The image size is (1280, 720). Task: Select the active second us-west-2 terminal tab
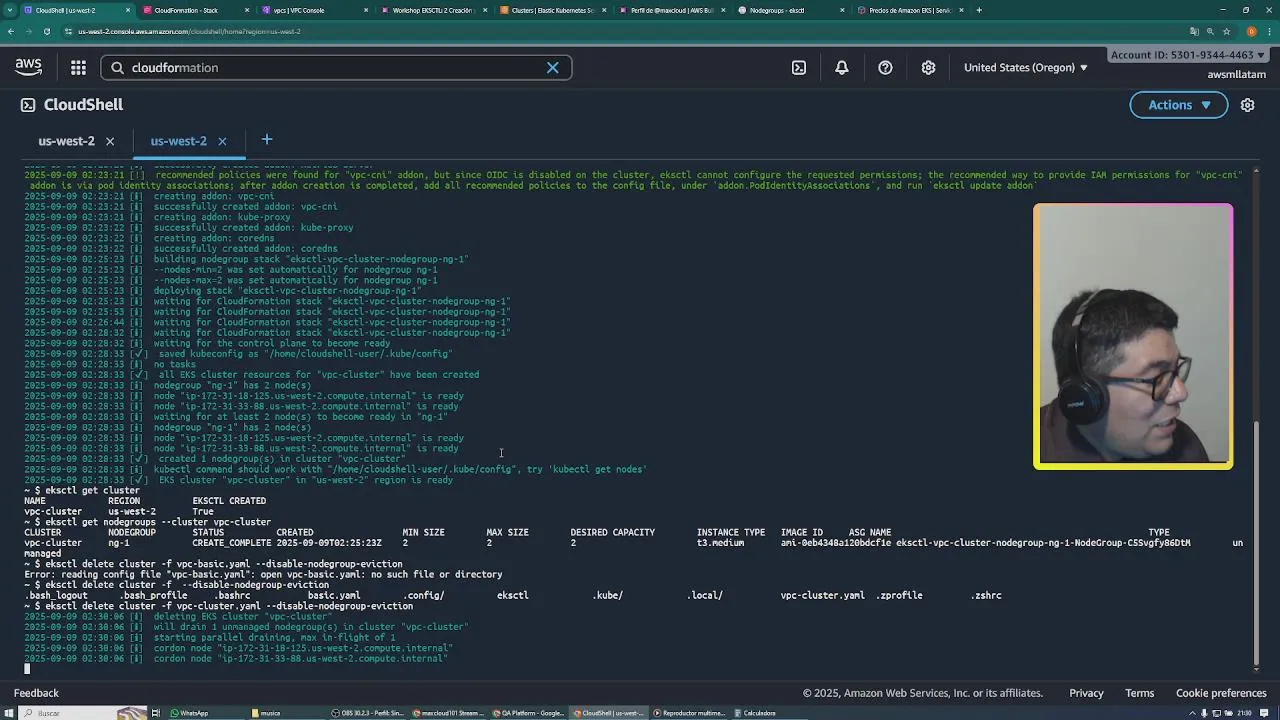(178, 141)
